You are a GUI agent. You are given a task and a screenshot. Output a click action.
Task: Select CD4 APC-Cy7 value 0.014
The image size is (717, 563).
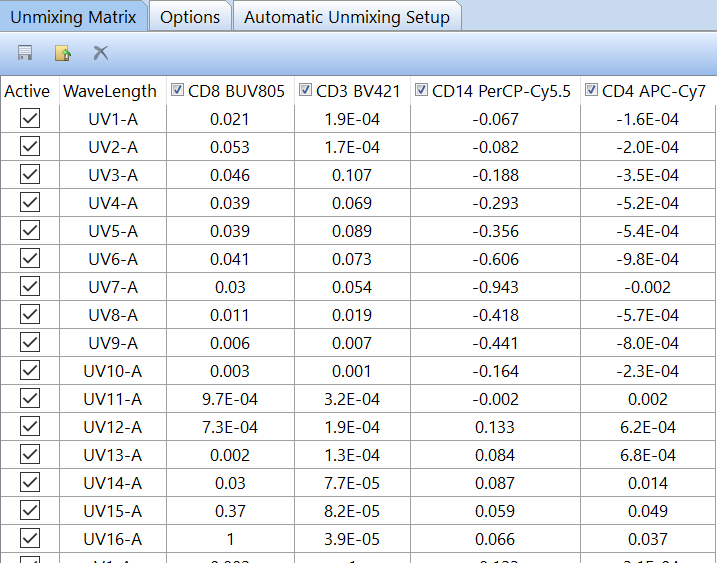(647, 483)
